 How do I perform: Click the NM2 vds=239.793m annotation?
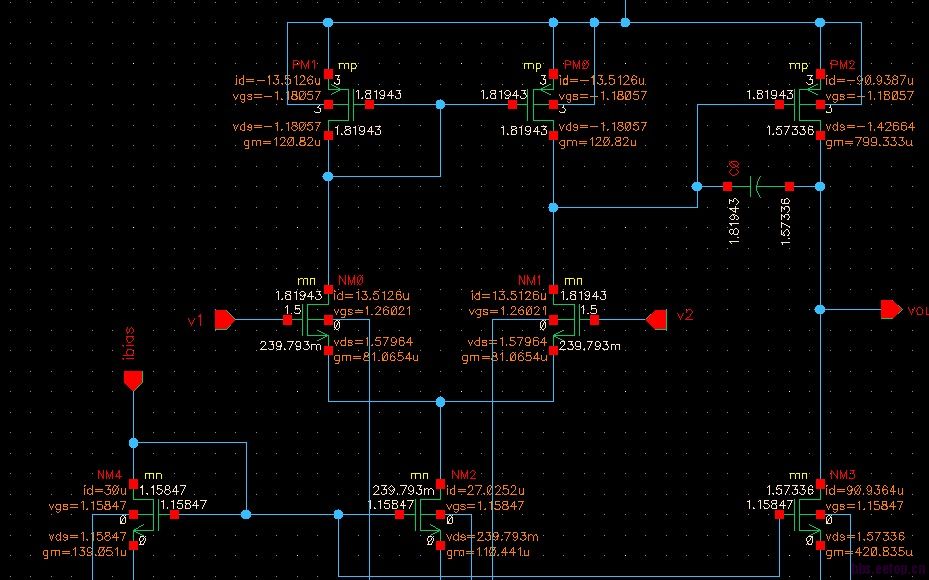pyautogui.click(x=492, y=536)
